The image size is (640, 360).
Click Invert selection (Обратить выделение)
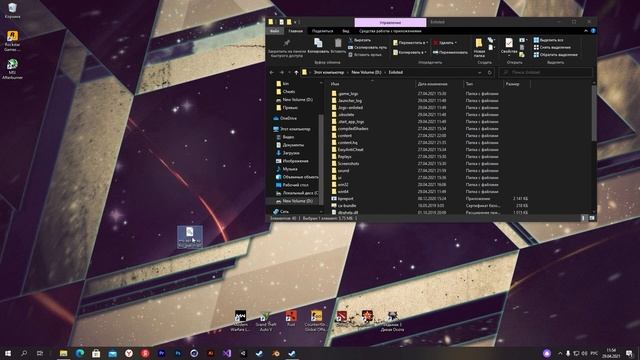coord(556,55)
